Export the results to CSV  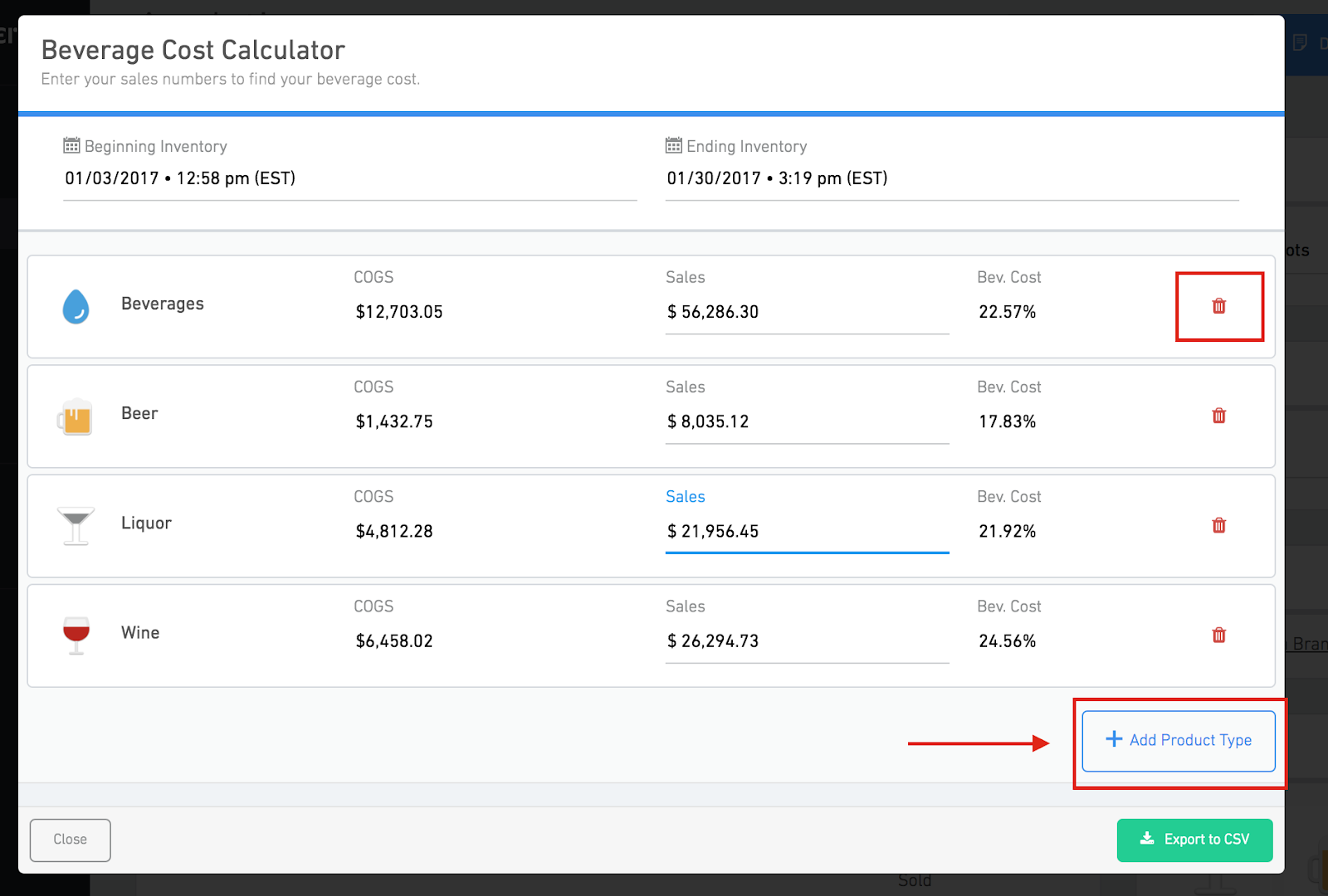1194,840
